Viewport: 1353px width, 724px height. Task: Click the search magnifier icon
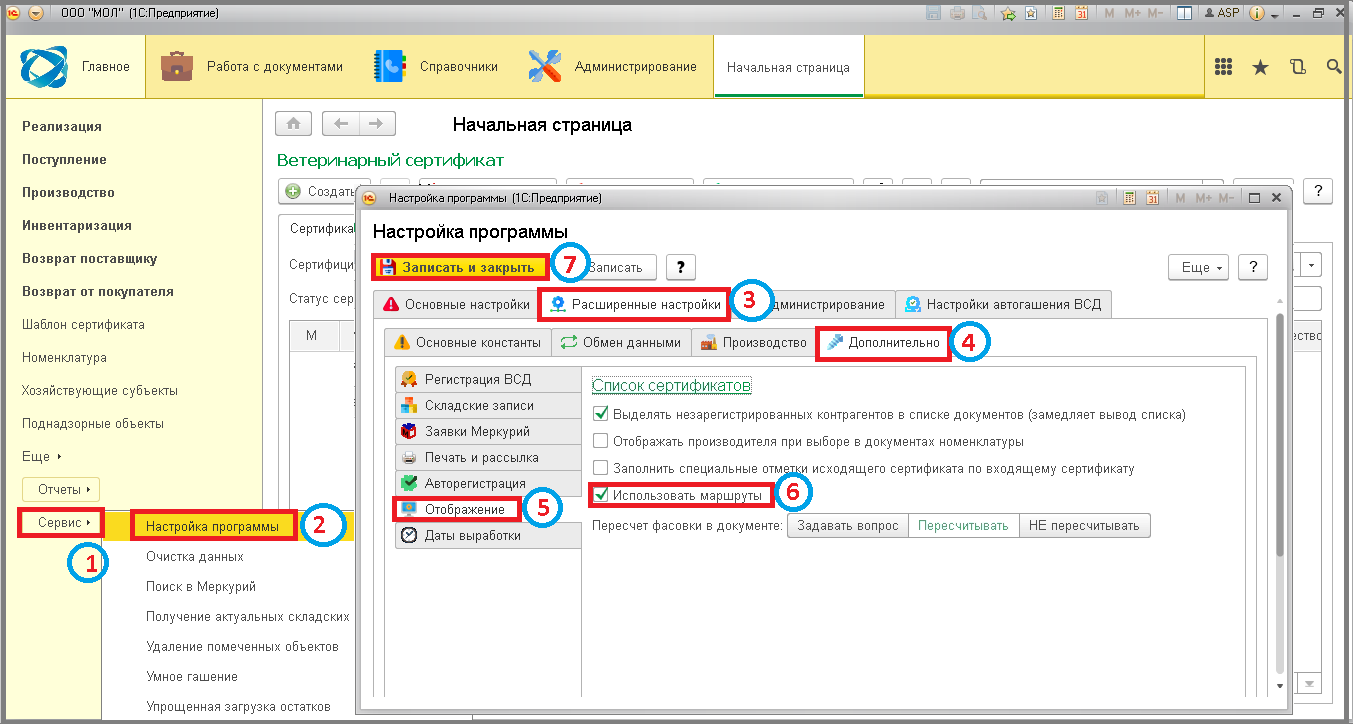pos(1333,67)
